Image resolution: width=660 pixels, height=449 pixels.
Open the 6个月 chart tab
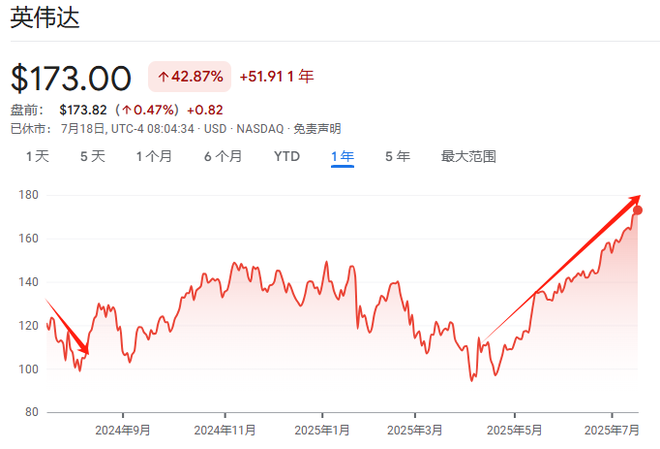click(x=223, y=156)
